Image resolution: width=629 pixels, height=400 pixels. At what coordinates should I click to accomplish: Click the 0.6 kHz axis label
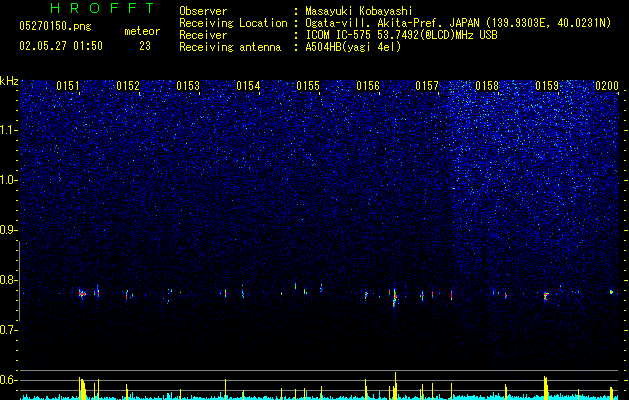coord(8,380)
